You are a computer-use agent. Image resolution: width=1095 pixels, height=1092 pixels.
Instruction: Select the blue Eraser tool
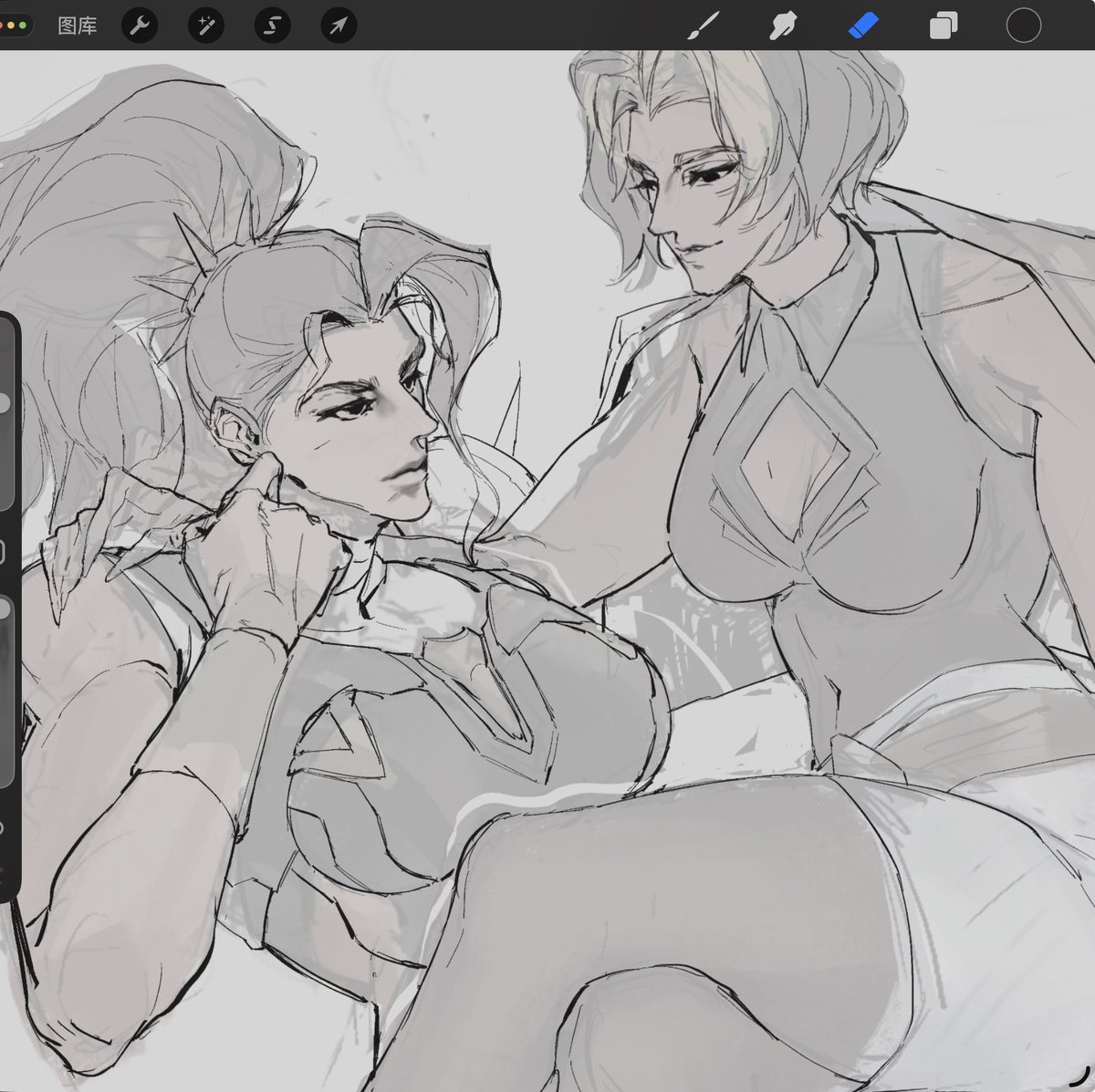862,26
